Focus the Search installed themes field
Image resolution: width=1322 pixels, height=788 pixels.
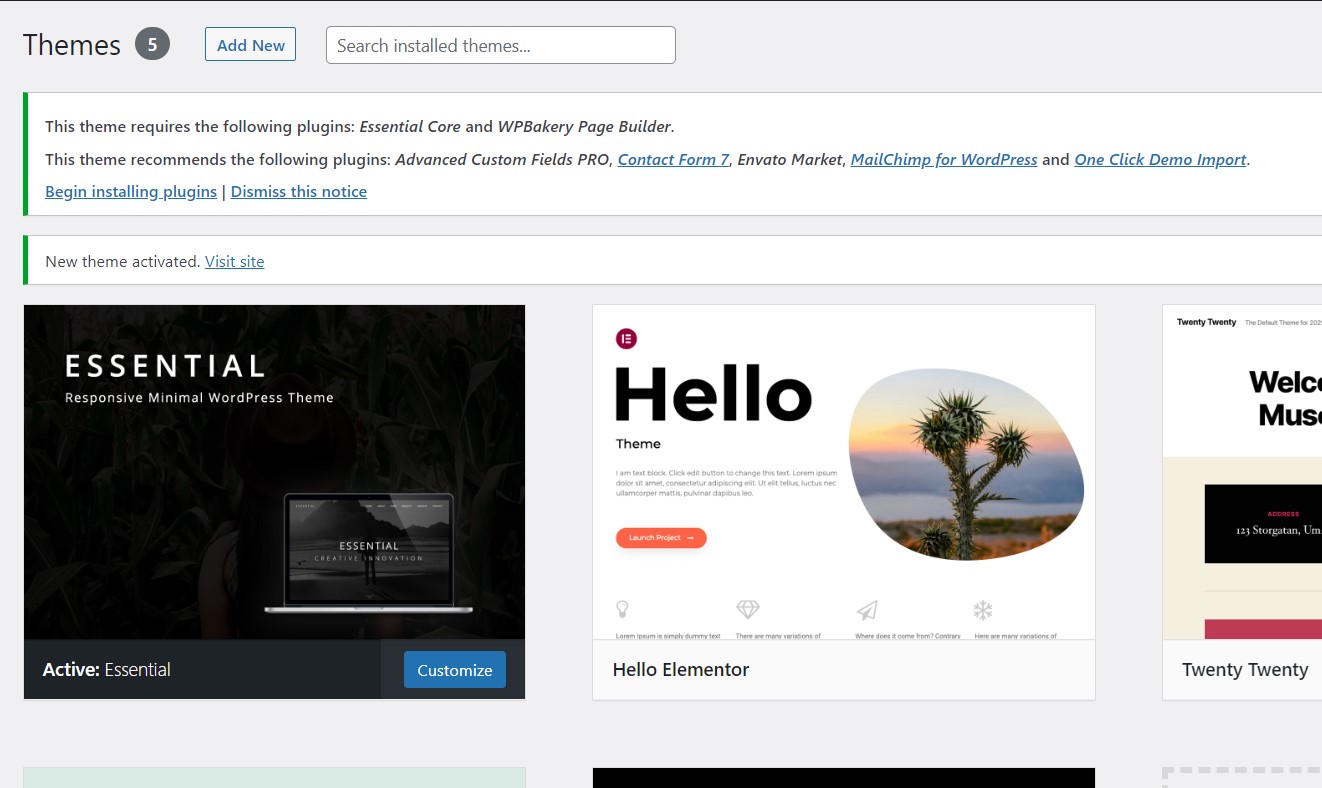coord(500,45)
